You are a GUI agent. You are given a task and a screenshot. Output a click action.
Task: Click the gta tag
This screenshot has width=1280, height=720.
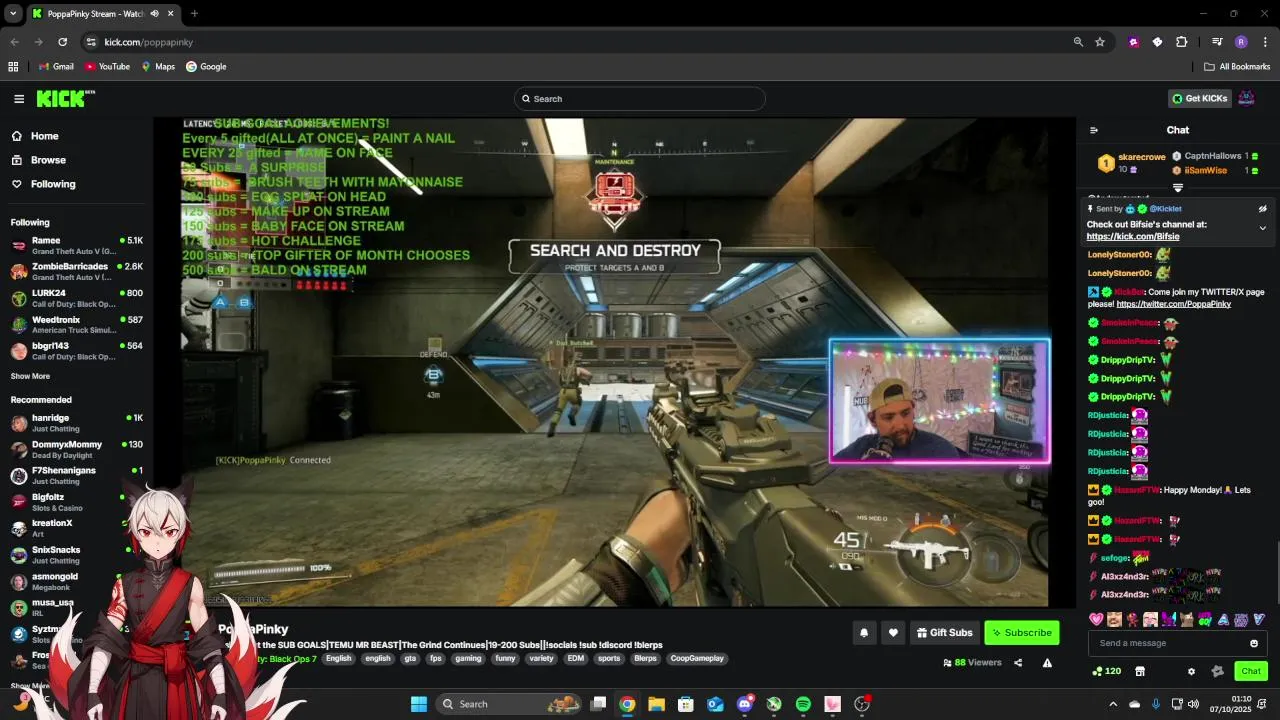pyautogui.click(x=410, y=659)
